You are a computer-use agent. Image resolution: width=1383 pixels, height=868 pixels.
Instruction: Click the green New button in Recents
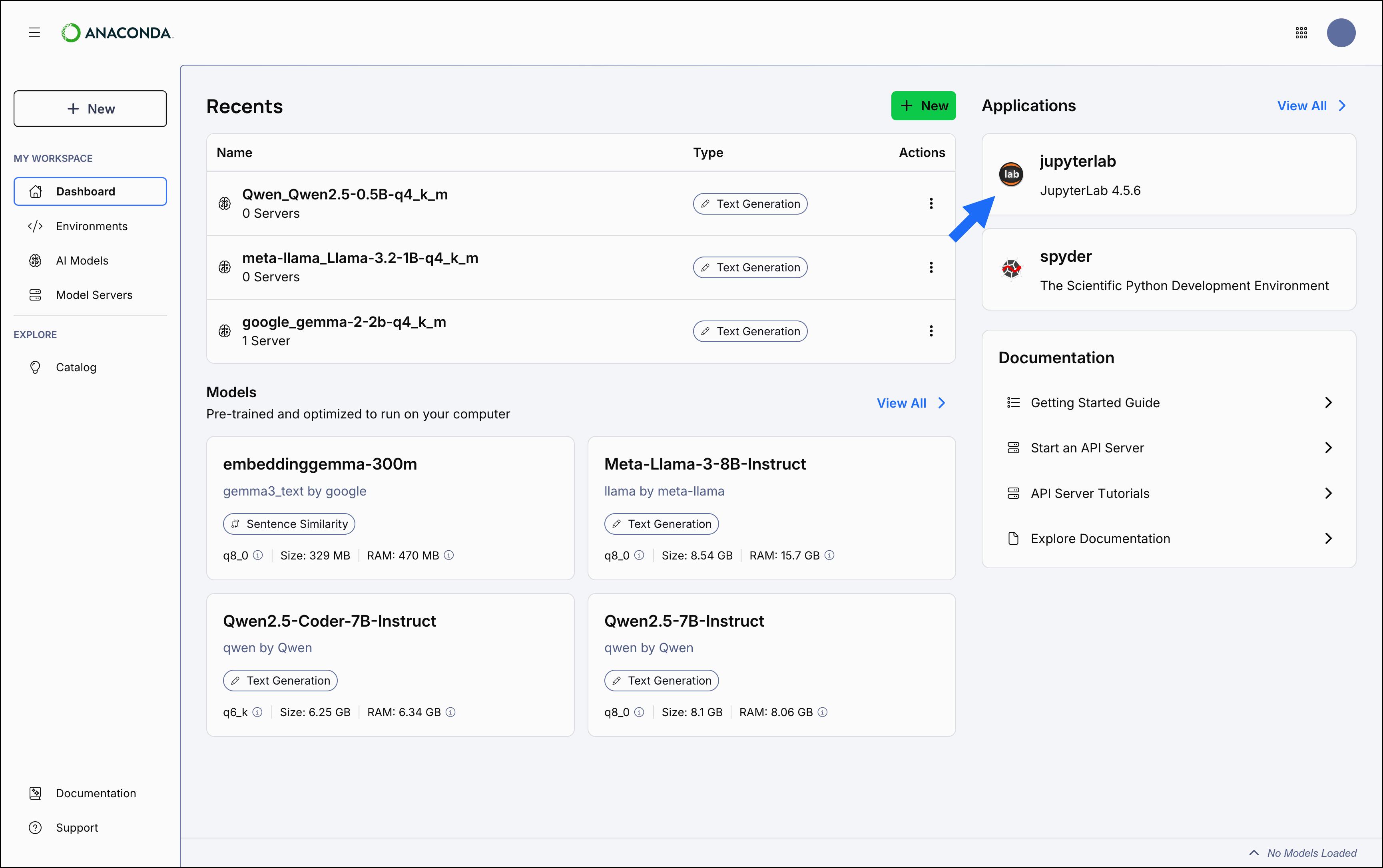pos(923,106)
